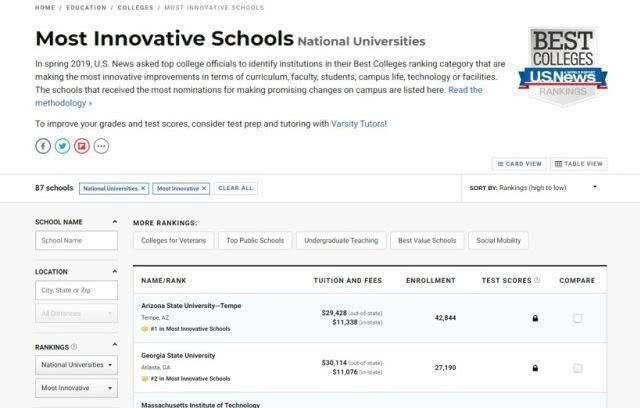This screenshot has height=408, width=640.
Task: Open Varsity Tutors link
Action: 358,124
